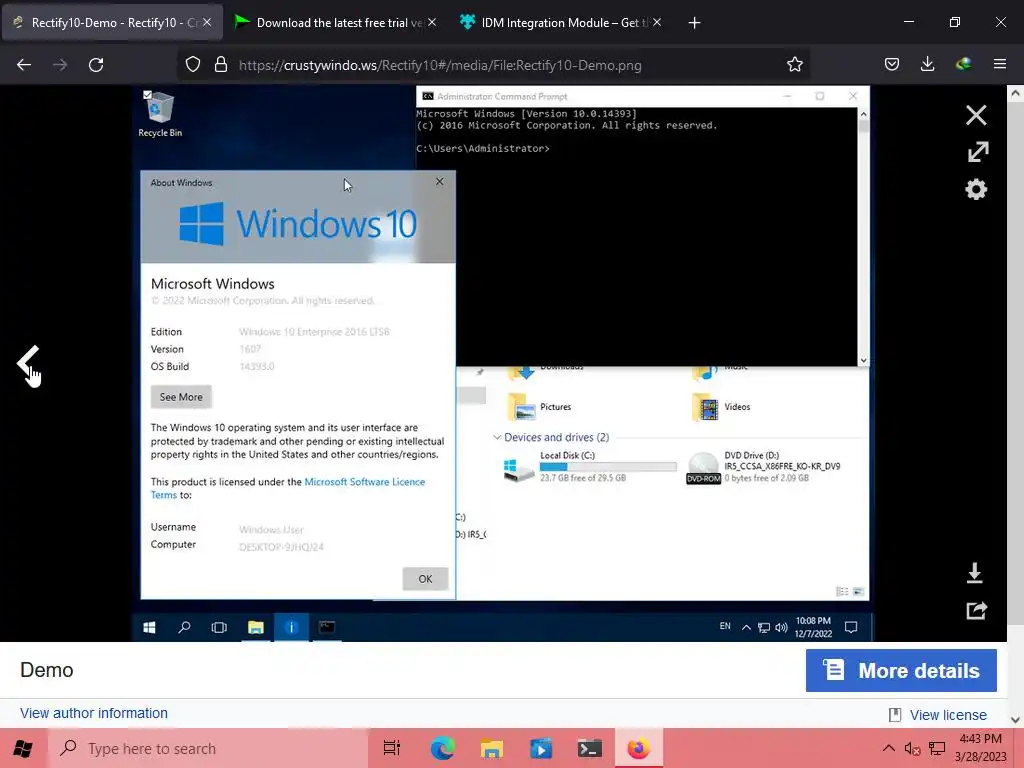
Task: Bookmark this page with the star icon
Action: (x=795, y=65)
